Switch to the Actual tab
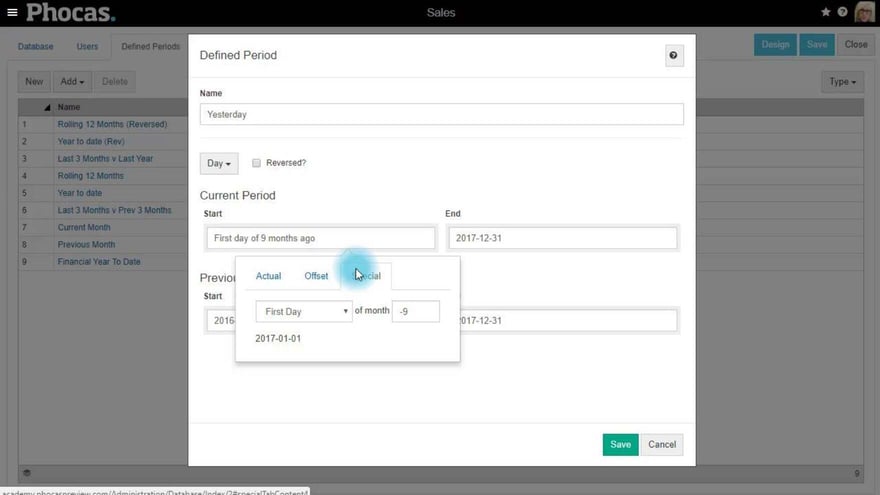 click(268, 276)
